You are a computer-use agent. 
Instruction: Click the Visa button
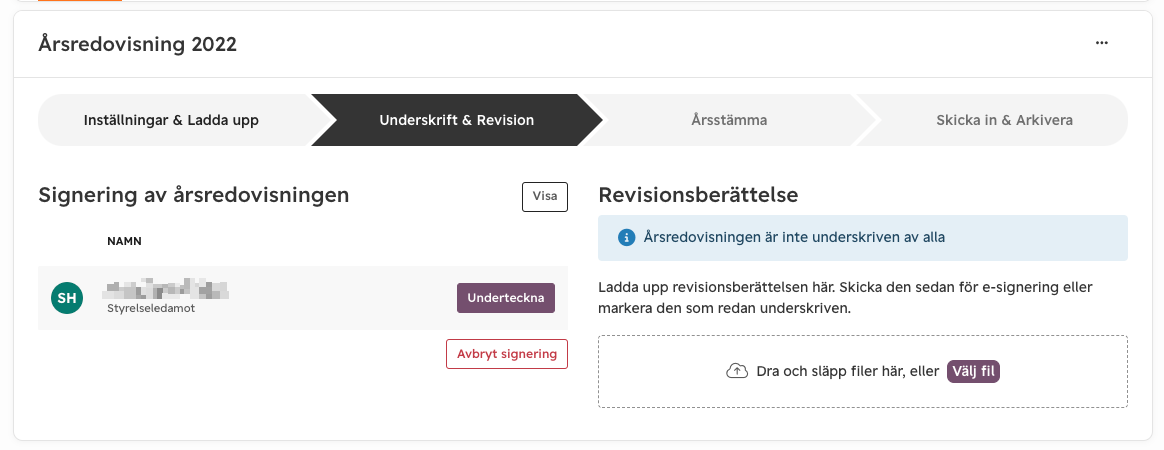545,197
